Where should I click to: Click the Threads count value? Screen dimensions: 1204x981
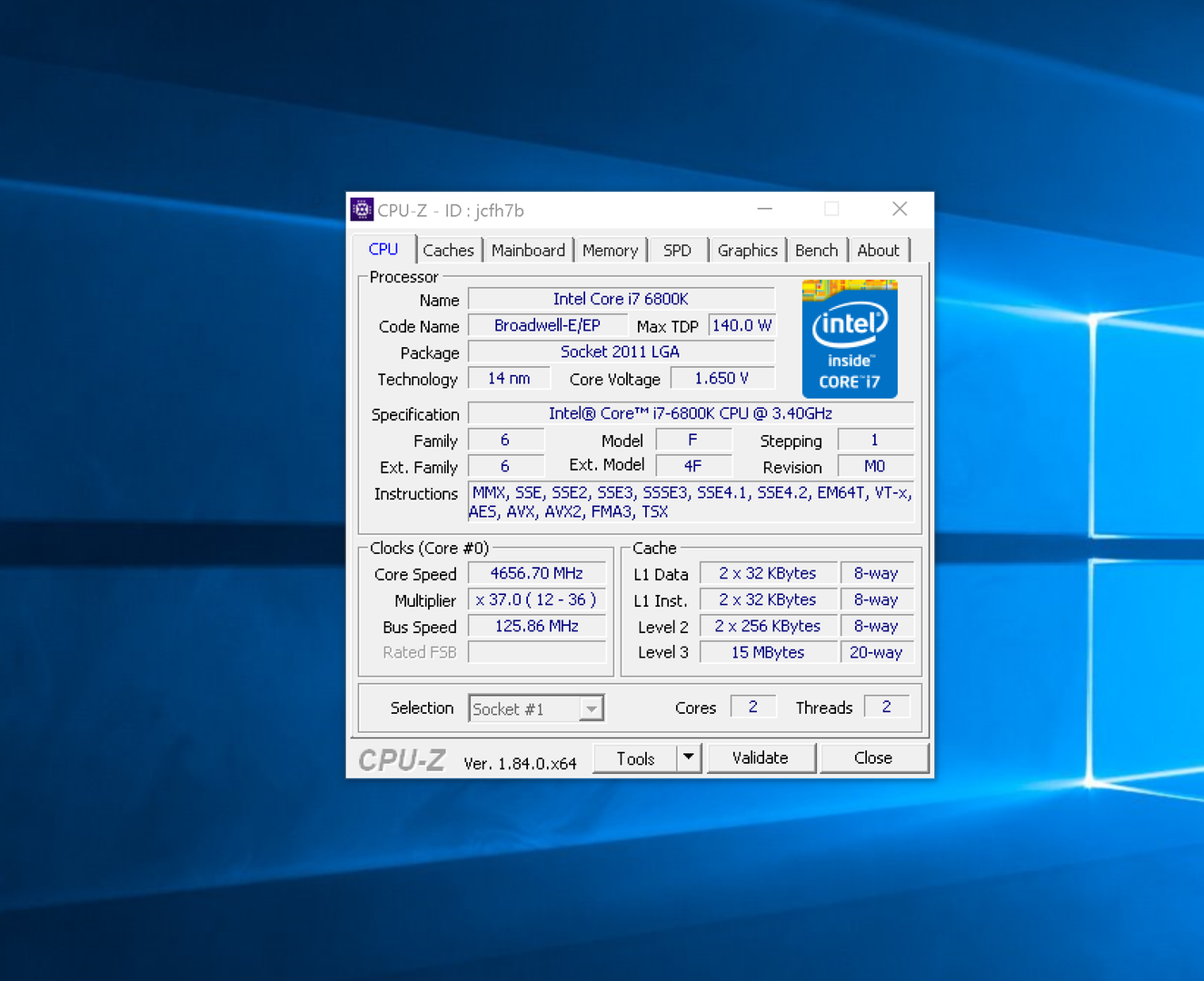[887, 707]
